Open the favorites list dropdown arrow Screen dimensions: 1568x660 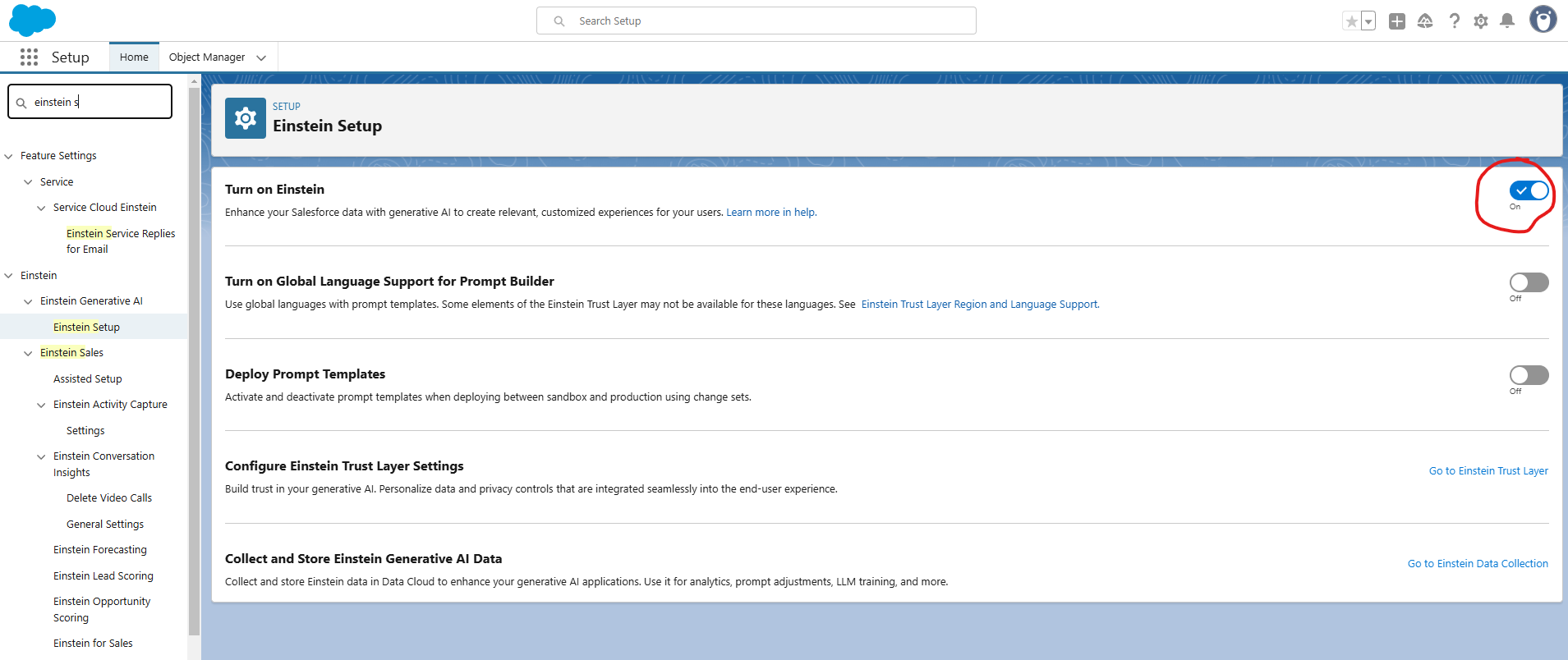[x=1368, y=21]
